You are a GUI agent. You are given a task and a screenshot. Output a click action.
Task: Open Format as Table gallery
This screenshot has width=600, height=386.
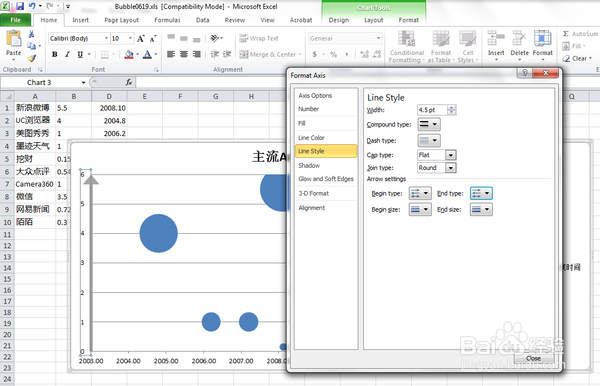point(441,47)
